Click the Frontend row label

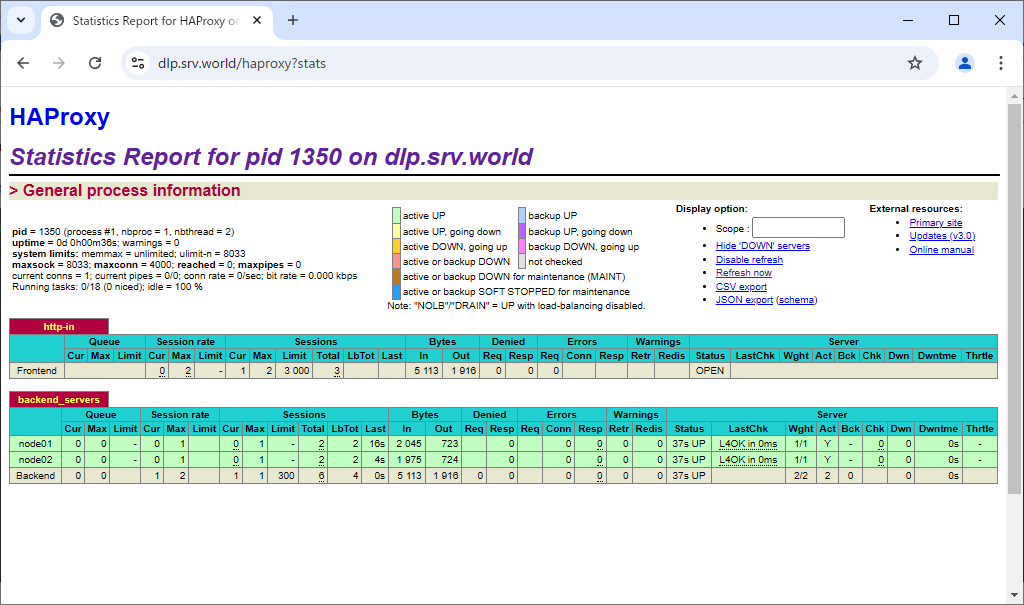[37, 370]
